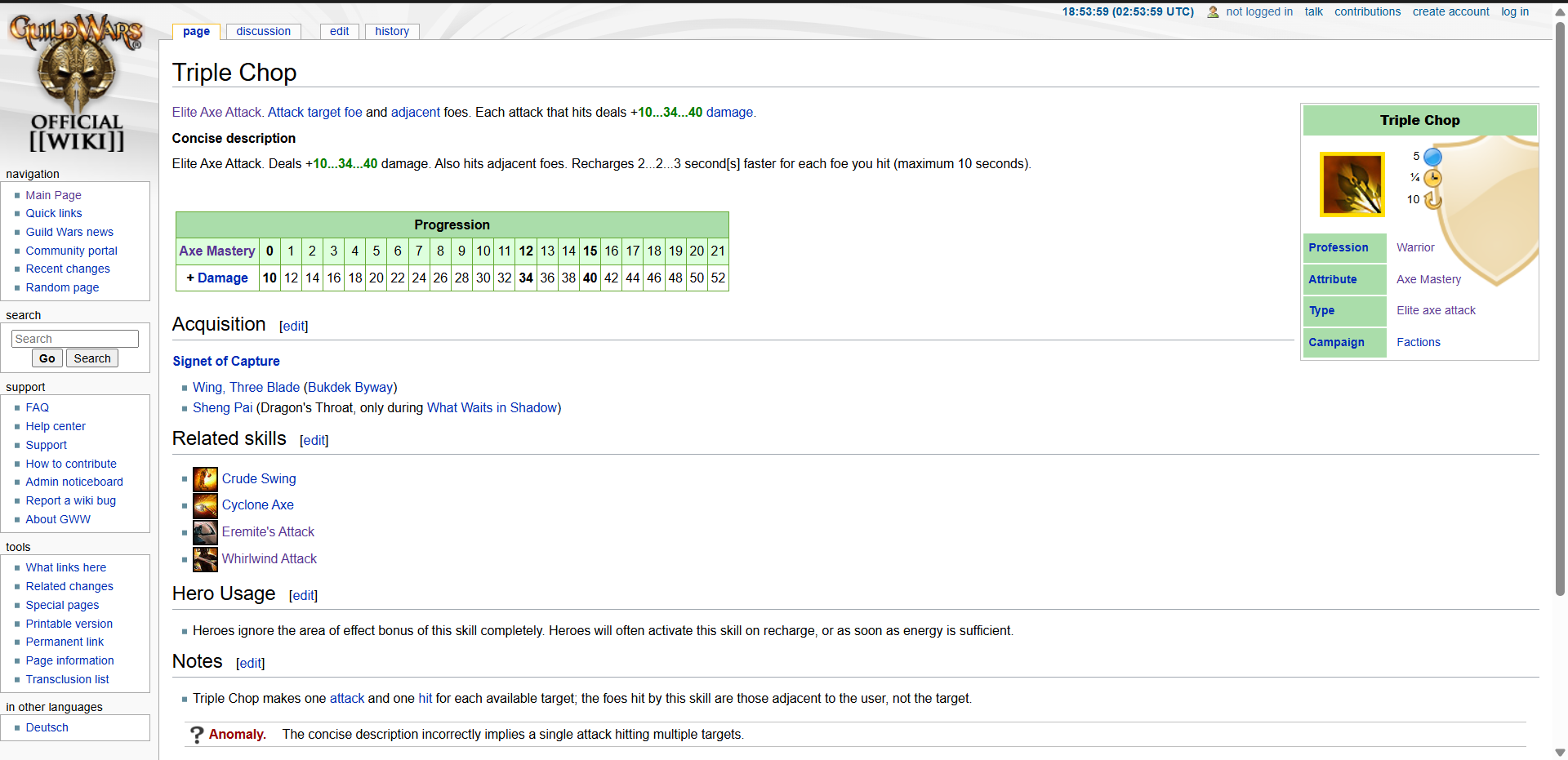Image resolution: width=1568 pixels, height=760 pixels.
Task: Click log in
Action: point(1515,11)
